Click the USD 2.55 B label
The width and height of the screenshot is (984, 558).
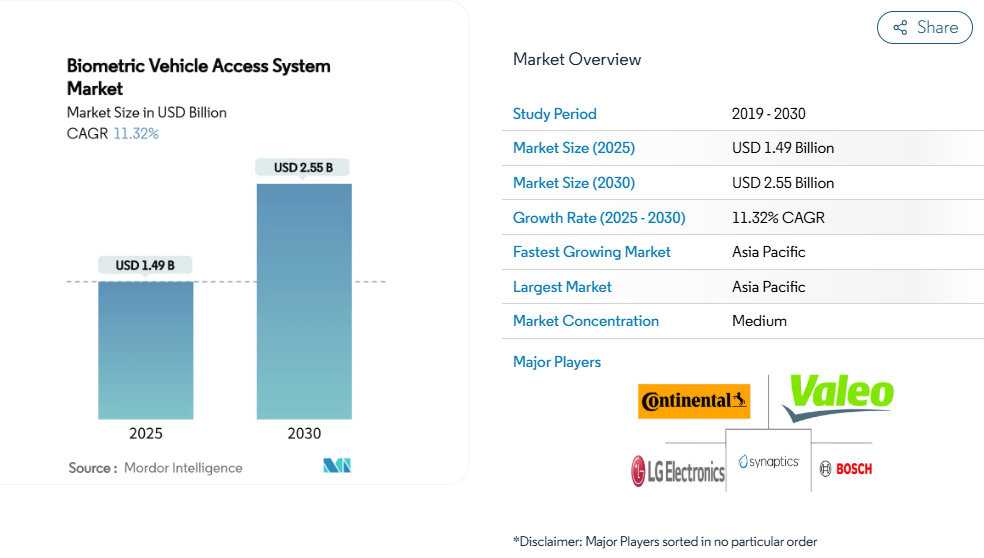click(x=303, y=167)
